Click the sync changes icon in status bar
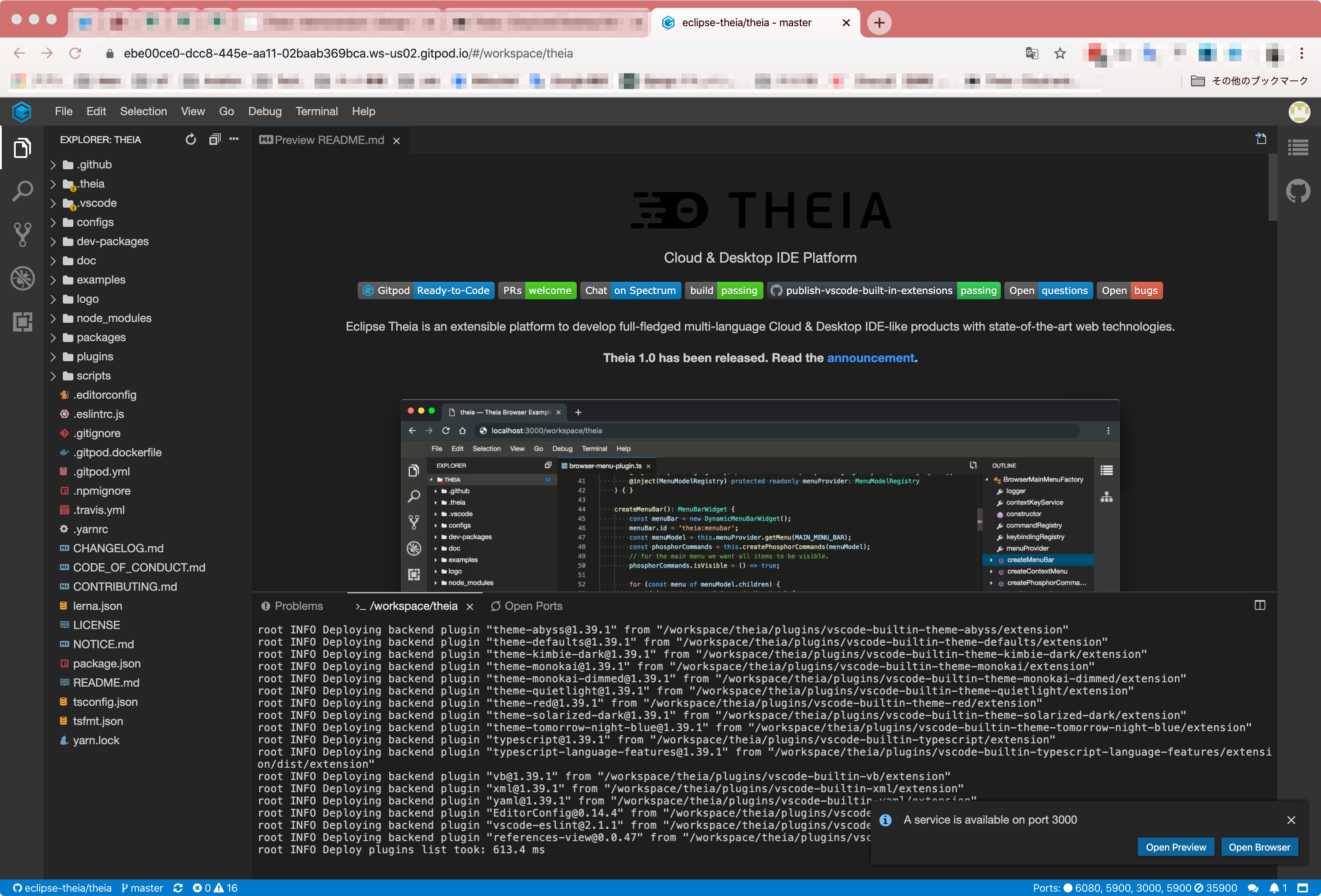Screen dimensions: 1321x896 pos(178,888)
